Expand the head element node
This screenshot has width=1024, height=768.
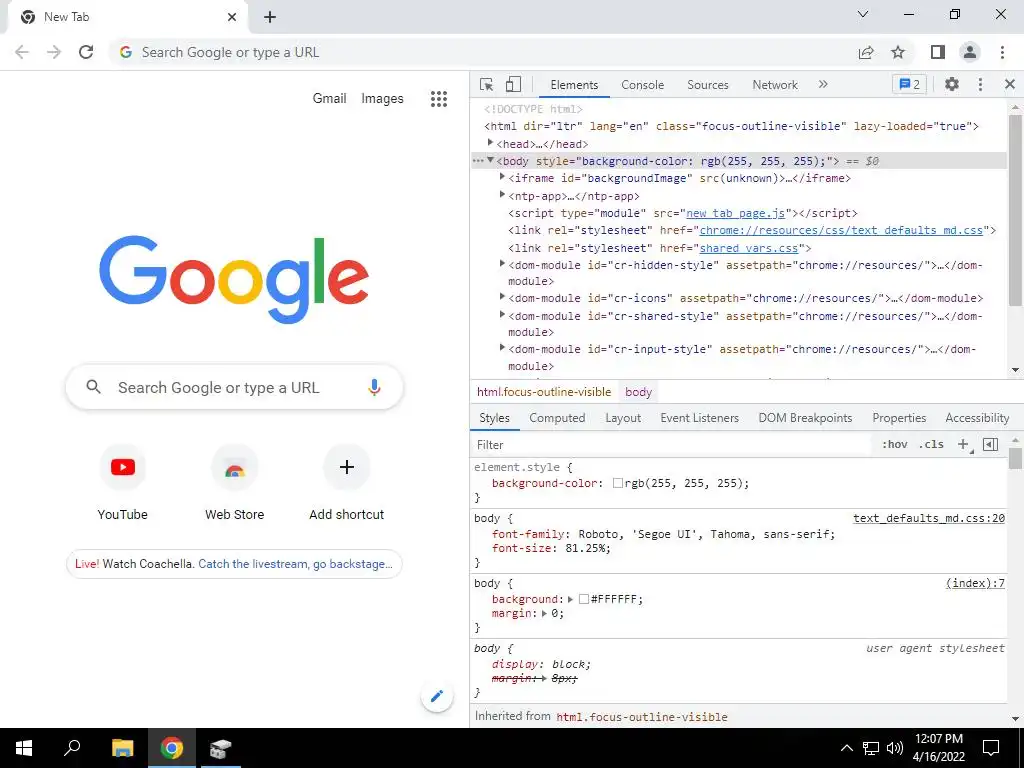[x=490, y=142]
